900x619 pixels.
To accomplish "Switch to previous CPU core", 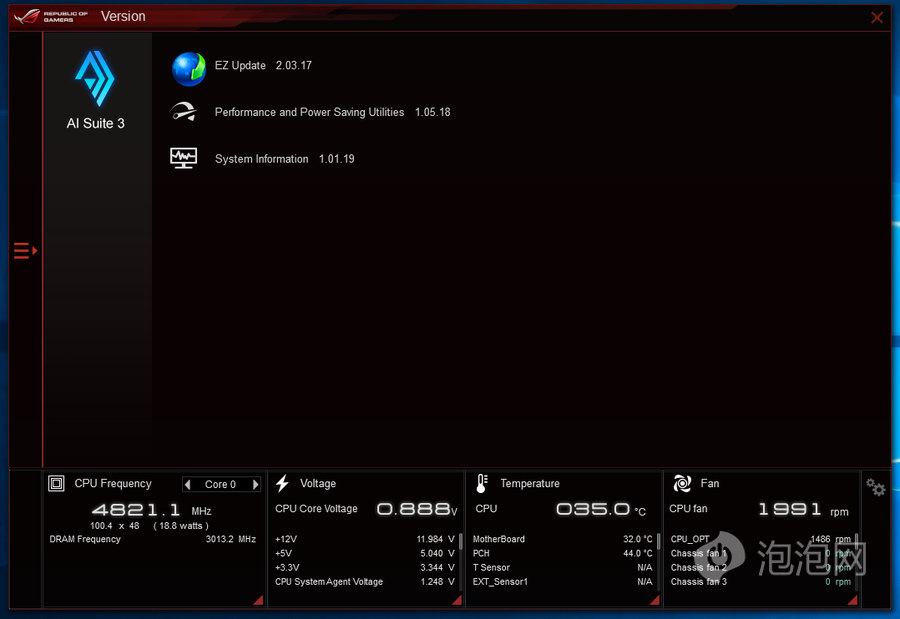I will pos(188,485).
